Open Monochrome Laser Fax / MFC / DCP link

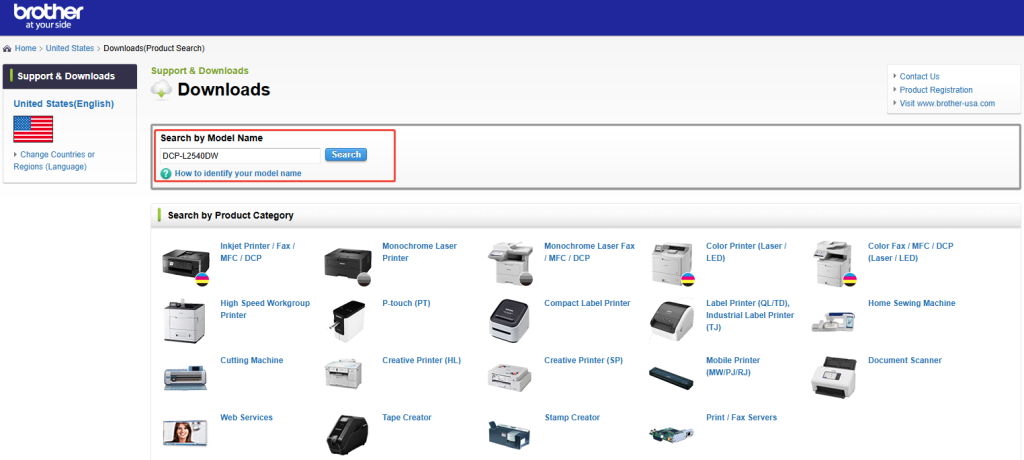click(x=589, y=252)
